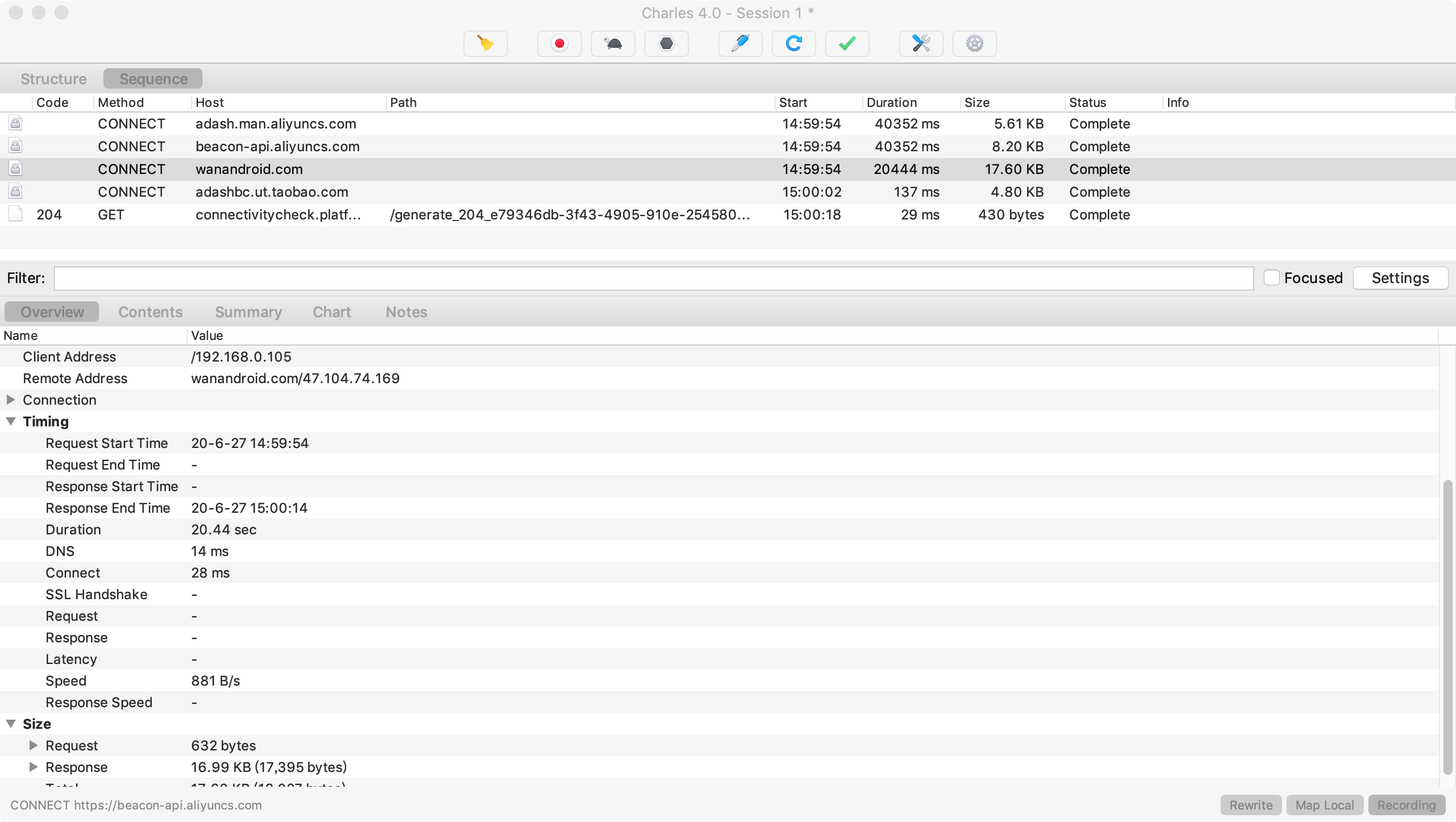1456x822 pixels.
Task: Open the Contents tab
Action: (x=150, y=312)
